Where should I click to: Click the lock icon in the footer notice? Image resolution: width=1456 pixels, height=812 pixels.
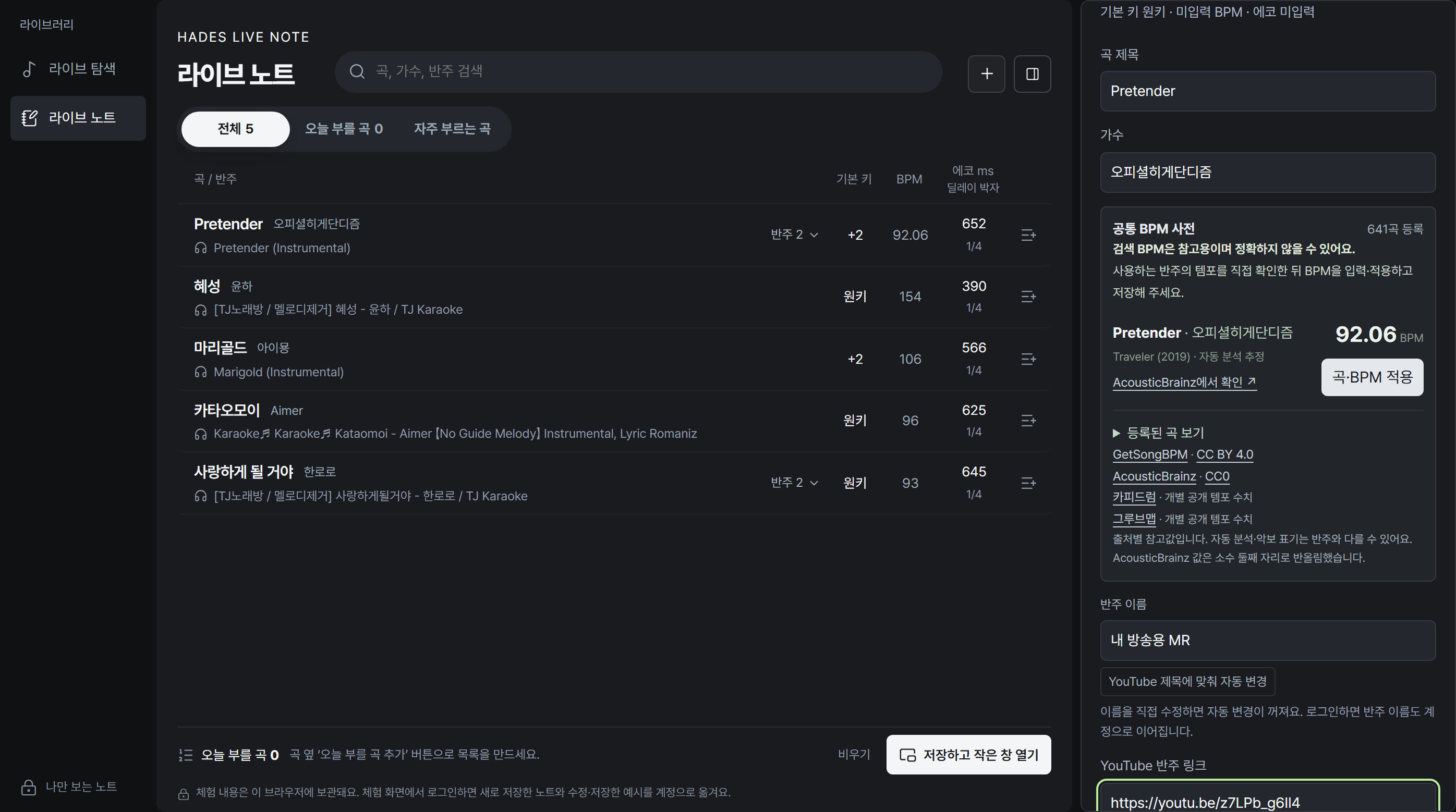[x=184, y=793]
